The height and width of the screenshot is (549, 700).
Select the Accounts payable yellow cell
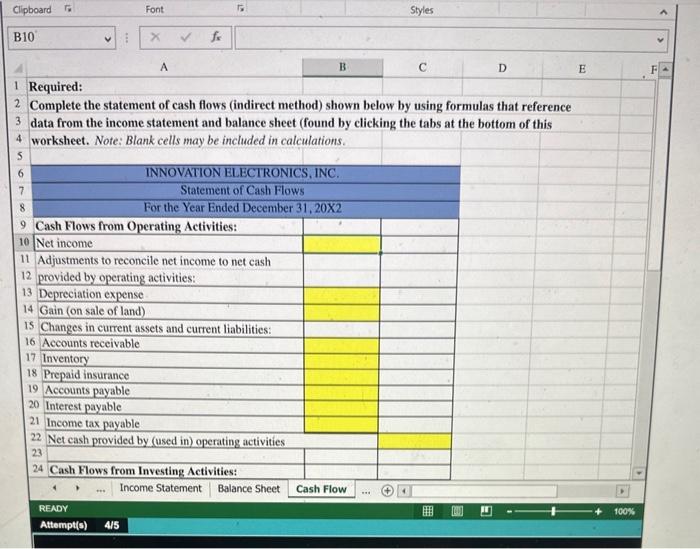pyautogui.click(x=341, y=392)
